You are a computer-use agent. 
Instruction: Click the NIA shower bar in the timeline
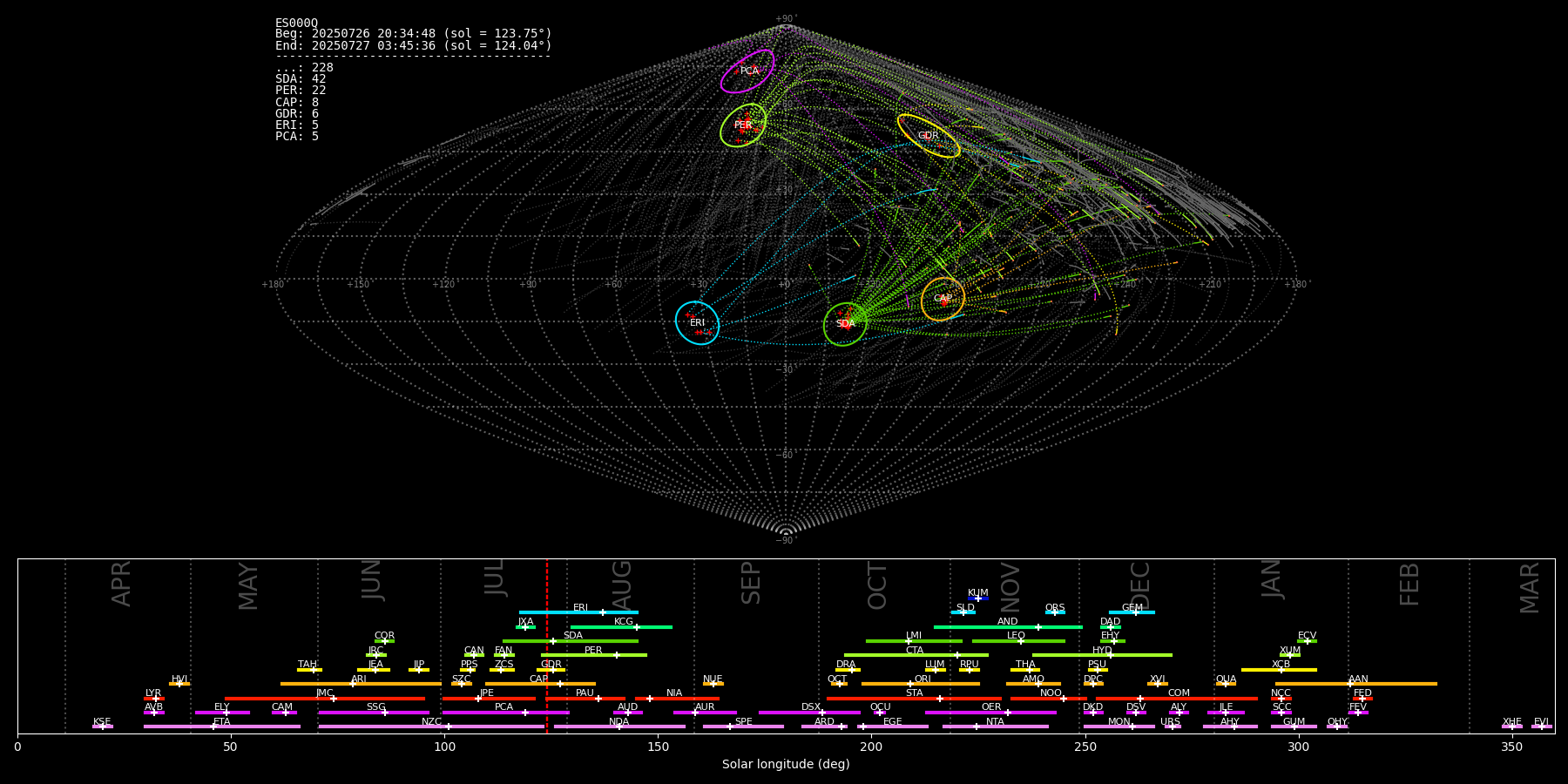677,699
